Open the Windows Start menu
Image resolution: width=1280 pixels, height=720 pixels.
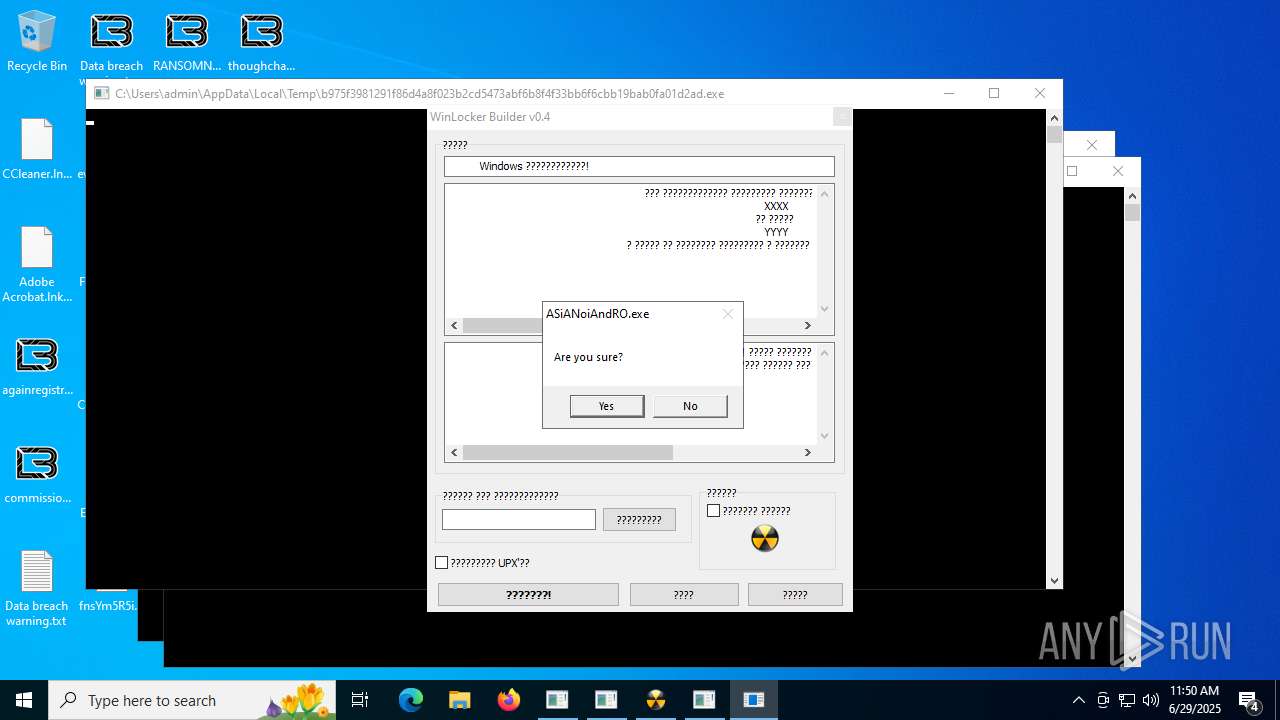(24, 700)
